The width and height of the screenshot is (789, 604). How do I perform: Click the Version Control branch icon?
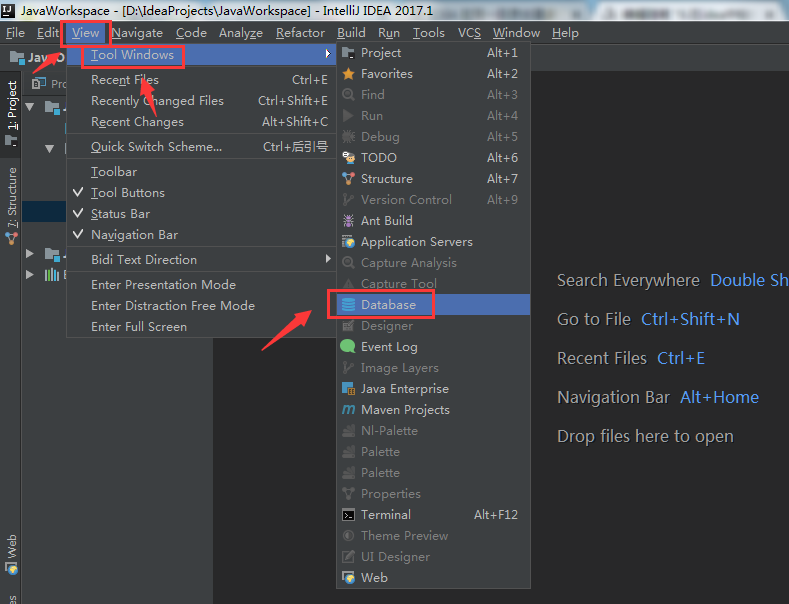348,200
